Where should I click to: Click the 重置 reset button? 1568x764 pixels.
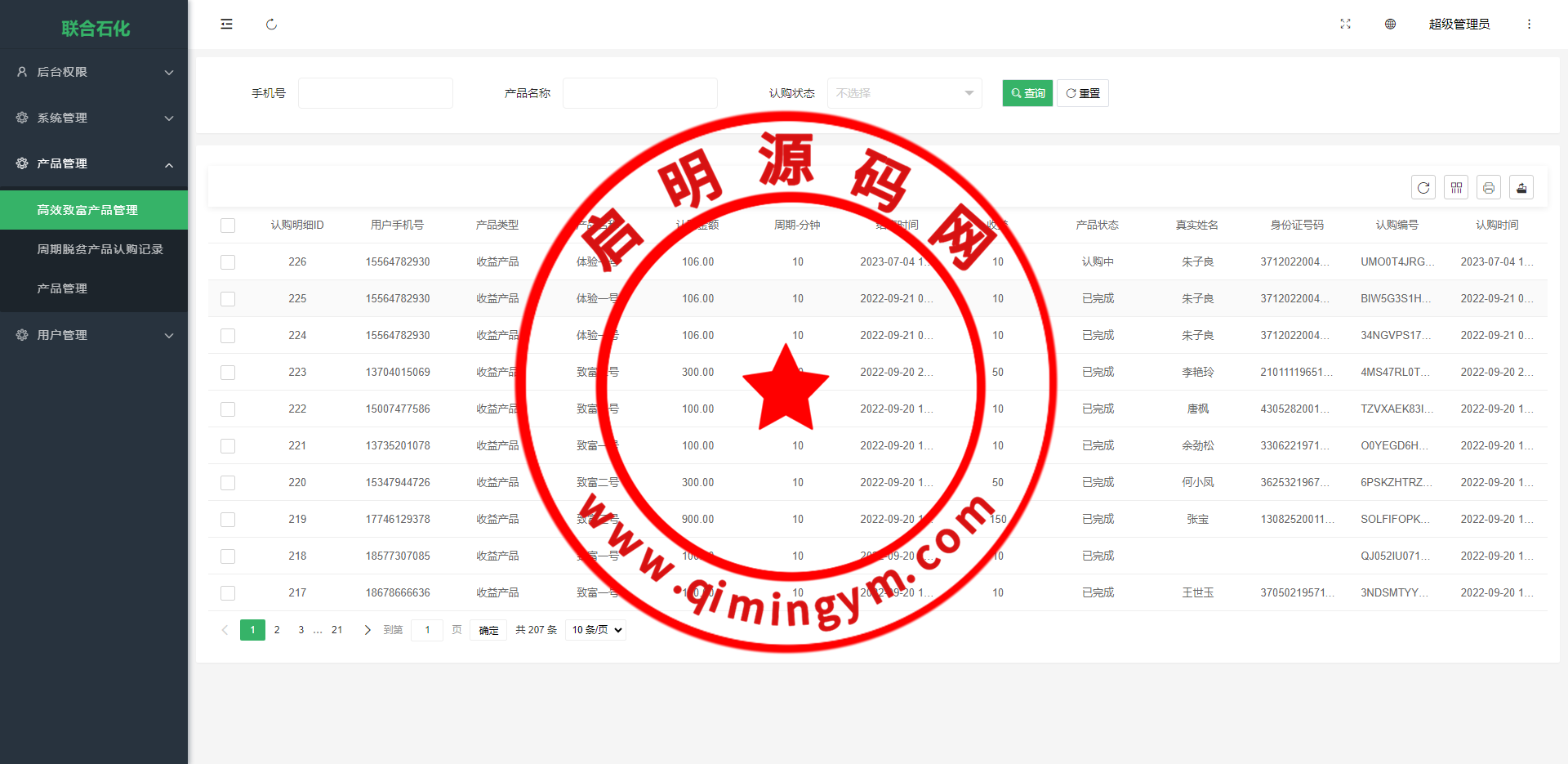point(1083,93)
